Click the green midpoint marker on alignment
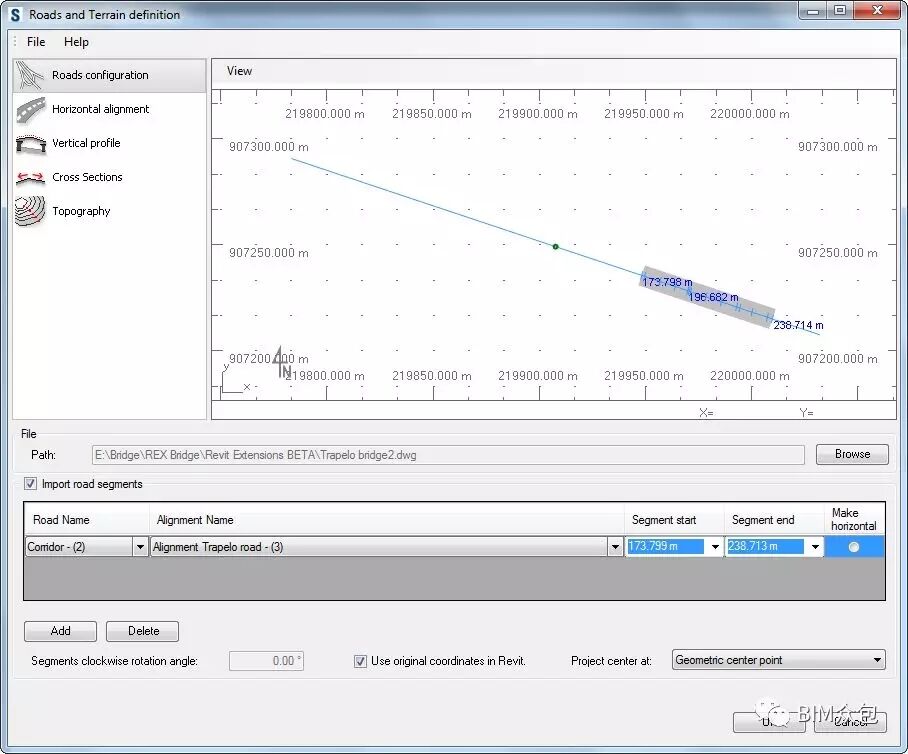This screenshot has height=754, width=908. pyautogui.click(x=556, y=246)
